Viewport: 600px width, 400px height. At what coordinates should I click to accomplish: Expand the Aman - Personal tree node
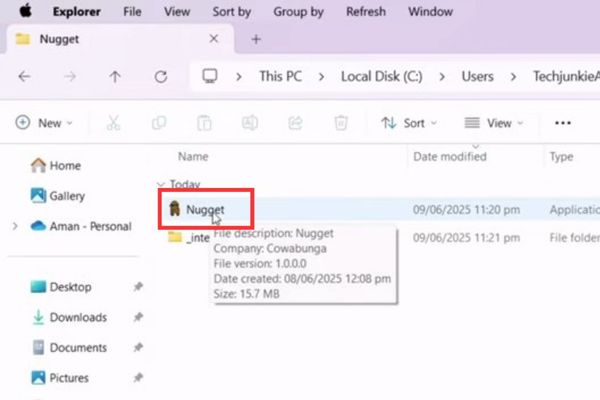(x=14, y=226)
